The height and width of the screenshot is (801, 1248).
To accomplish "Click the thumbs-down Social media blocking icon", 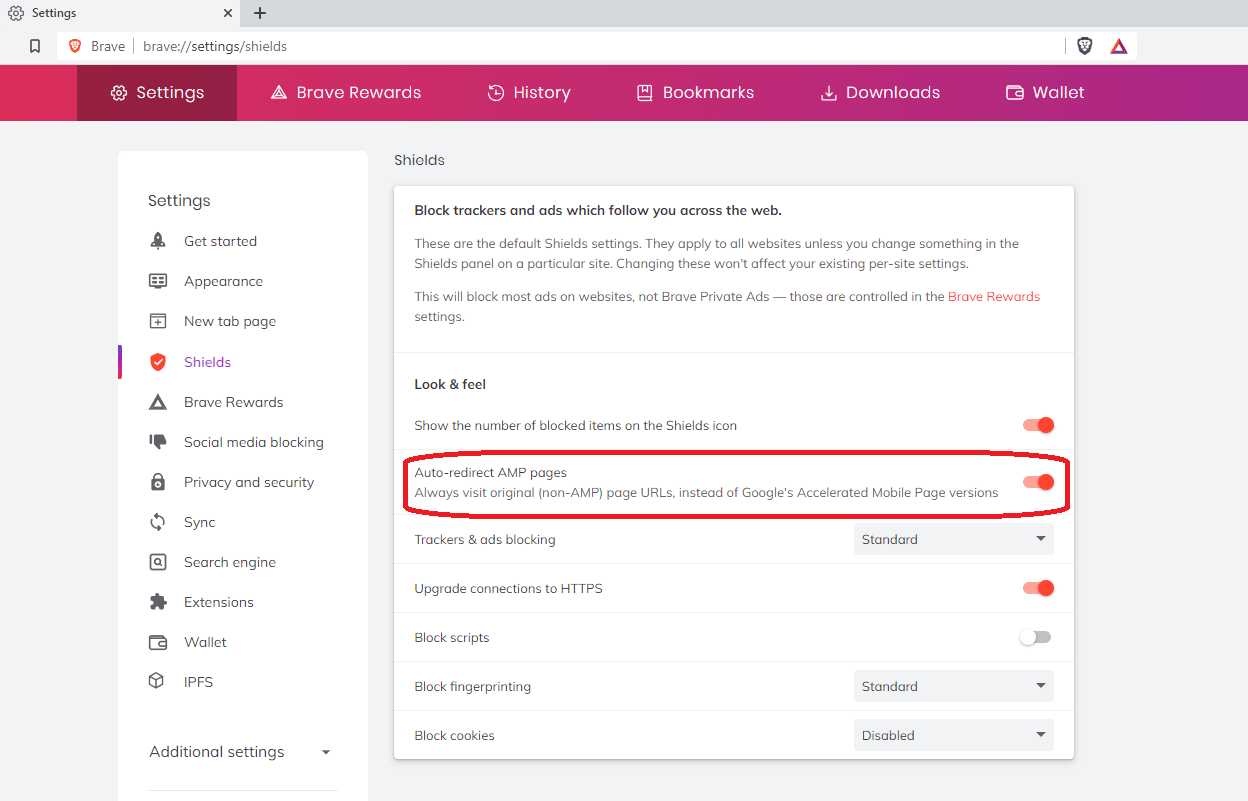I will [x=157, y=442].
